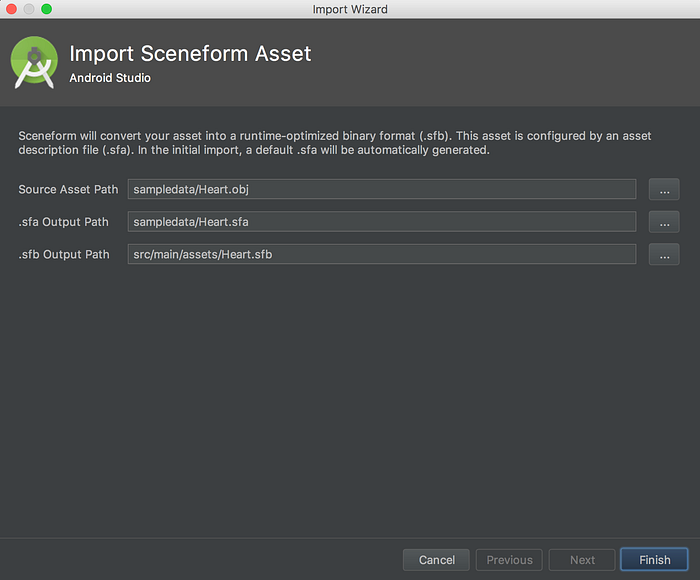Image resolution: width=700 pixels, height=580 pixels.
Task: Click the Android Studio logo icon
Action: [x=34, y=62]
